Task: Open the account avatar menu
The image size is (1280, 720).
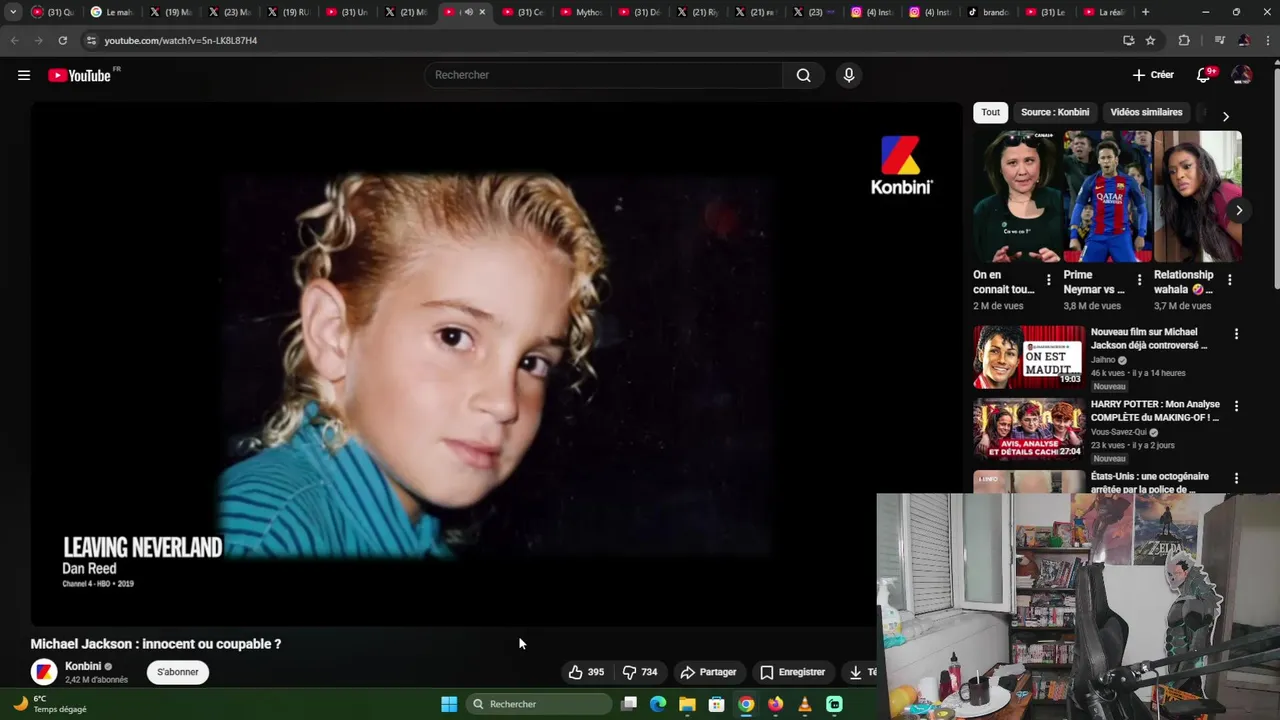Action: coord(1242,75)
